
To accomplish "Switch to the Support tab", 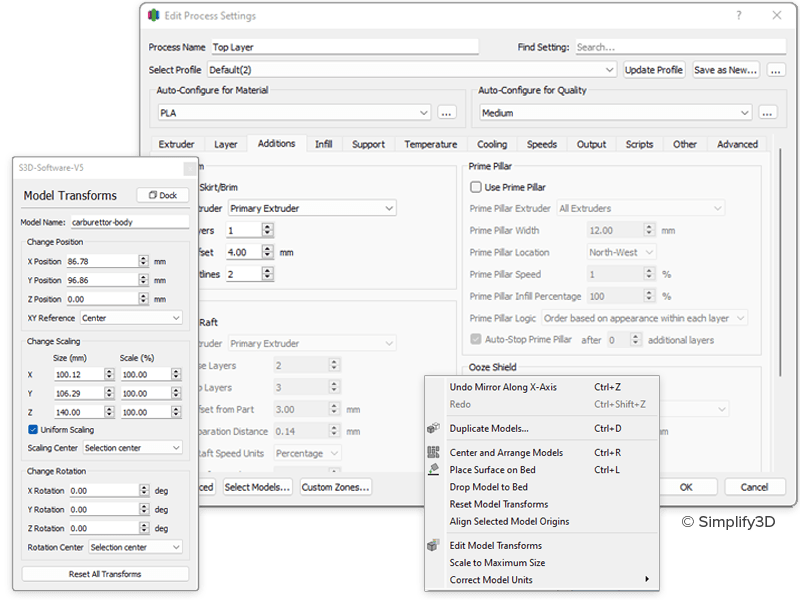I will point(368,144).
